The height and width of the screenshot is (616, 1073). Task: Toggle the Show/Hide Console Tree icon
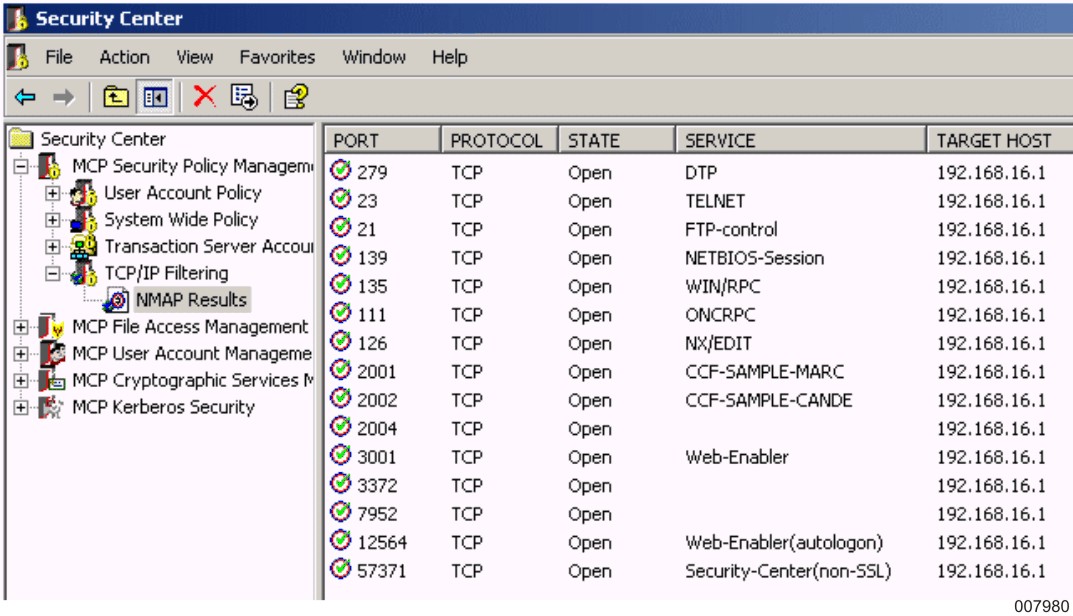tap(155, 97)
